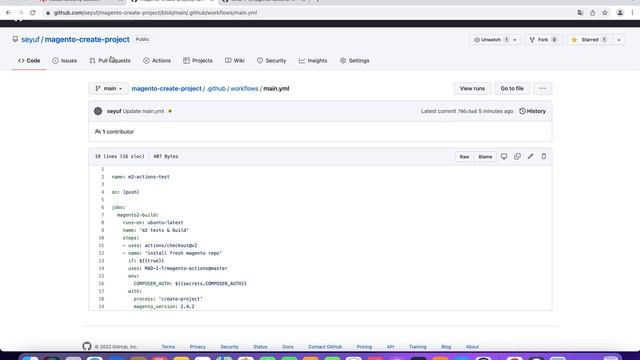Edit this file with the pencil icon
The height and width of the screenshot is (360, 640).
pyautogui.click(x=531, y=156)
